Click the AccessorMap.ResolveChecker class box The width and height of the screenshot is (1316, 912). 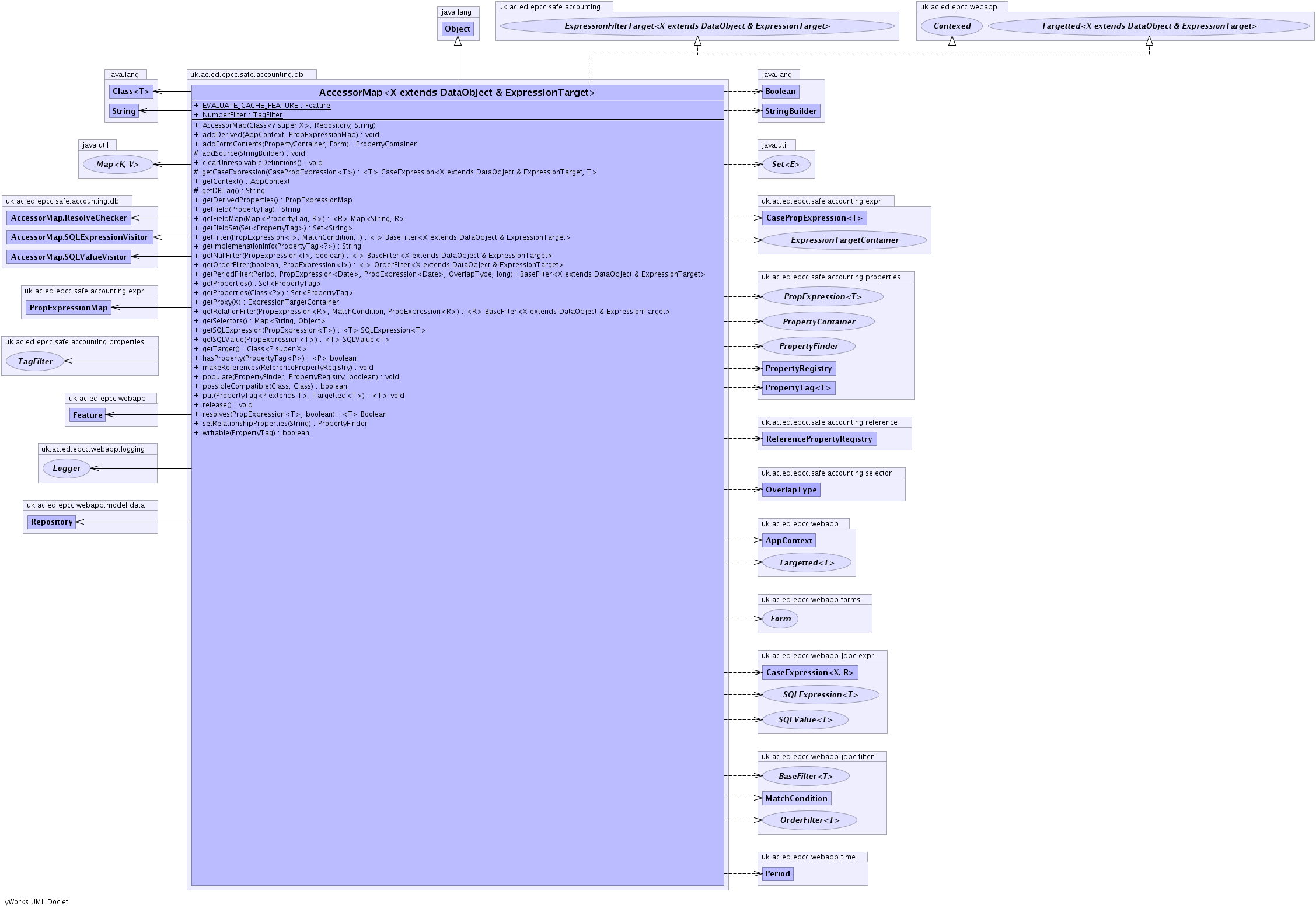tap(69, 218)
